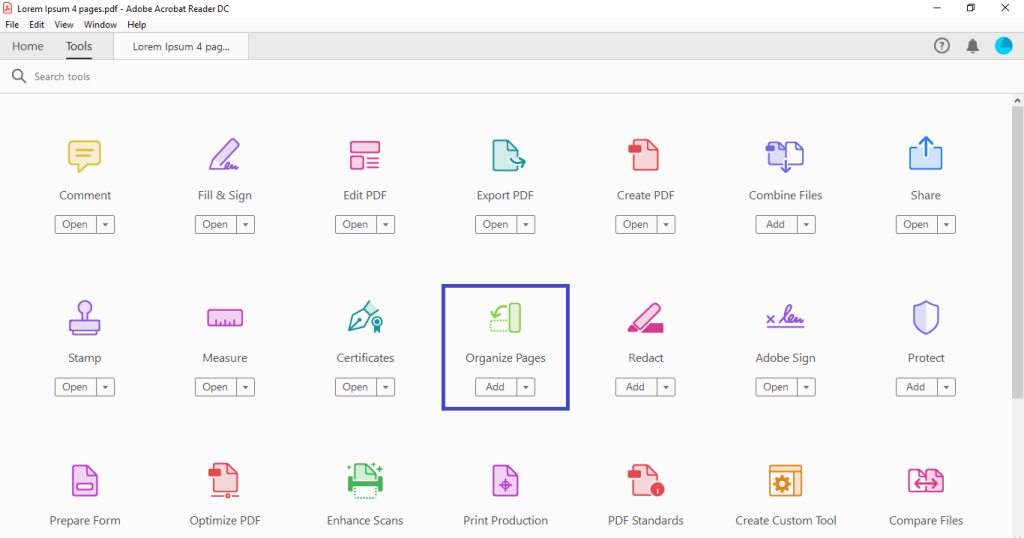The width and height of the screenshot is (1024, 538).
Task: Open the Protect dropdown arrow
Action: pos(946,387)
